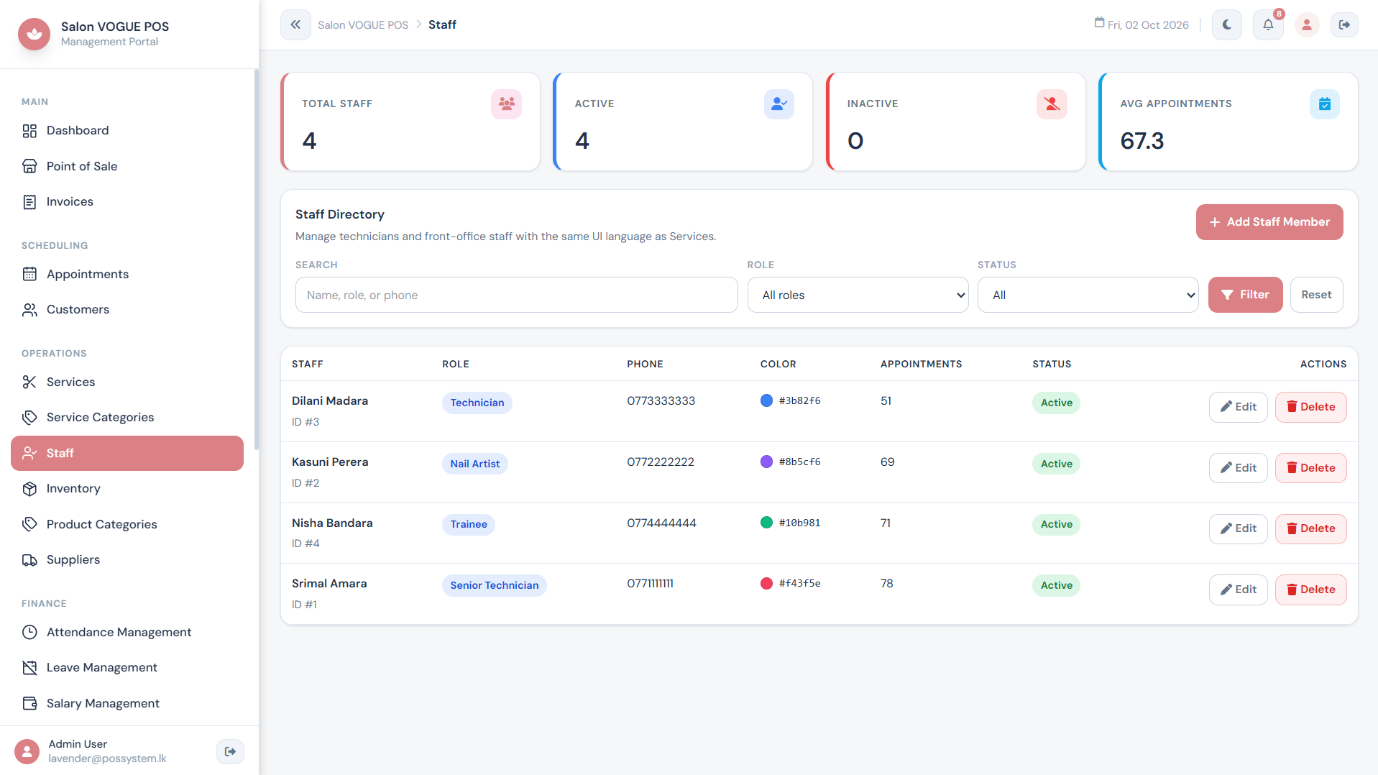Click the Active staff user-check icon
This screenshot has height=775, width=1378.
point(779,104)
